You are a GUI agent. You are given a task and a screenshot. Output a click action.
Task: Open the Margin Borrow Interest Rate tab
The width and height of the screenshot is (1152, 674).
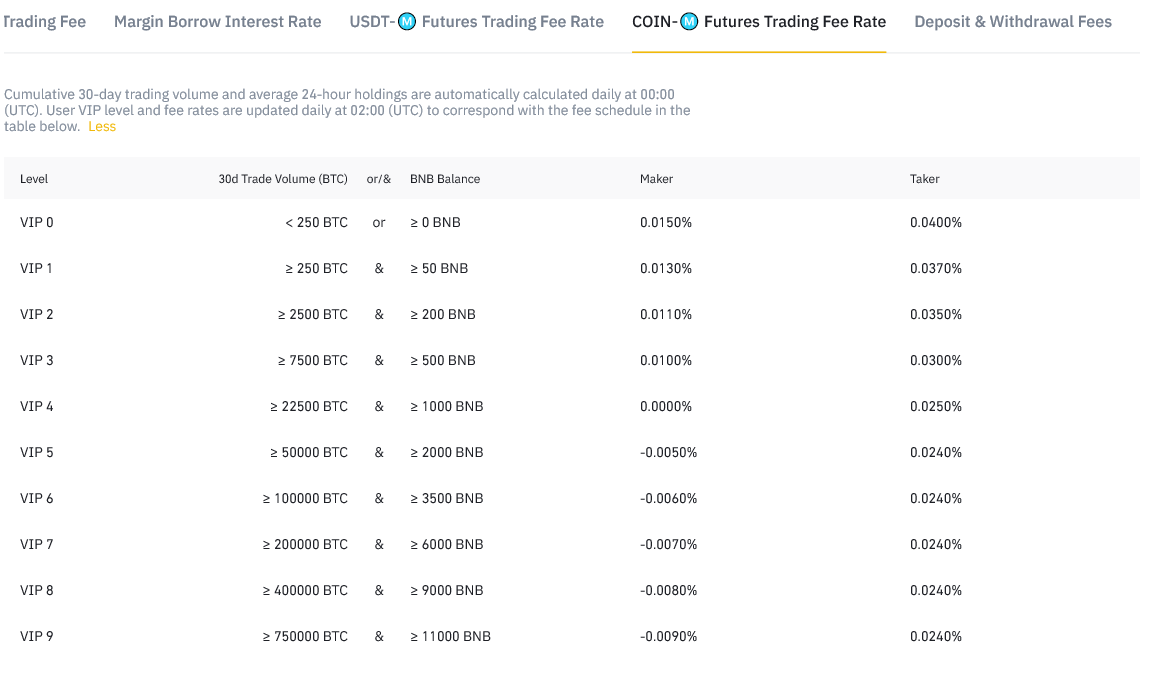click(217, 21)
